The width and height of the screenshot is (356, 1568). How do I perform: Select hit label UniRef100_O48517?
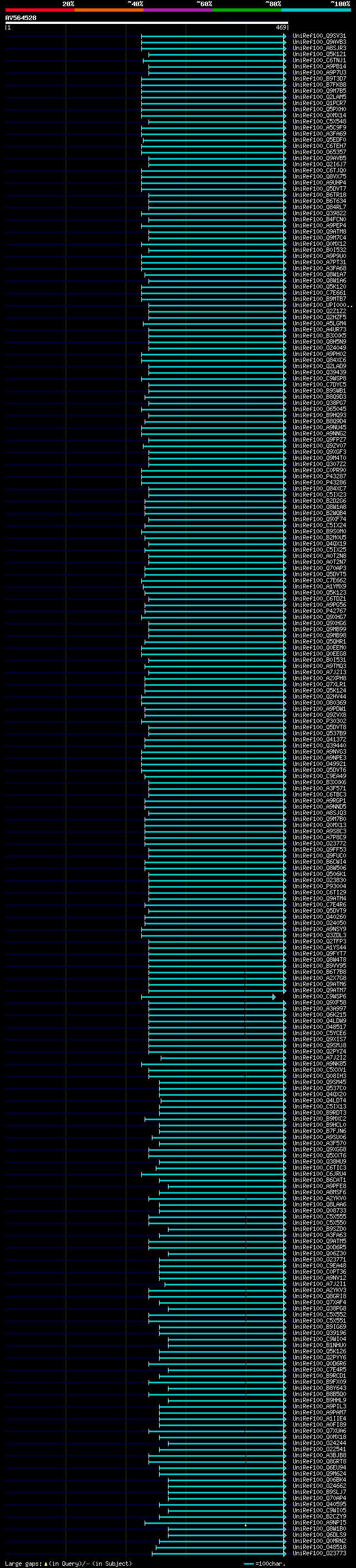coord(319,1027)
